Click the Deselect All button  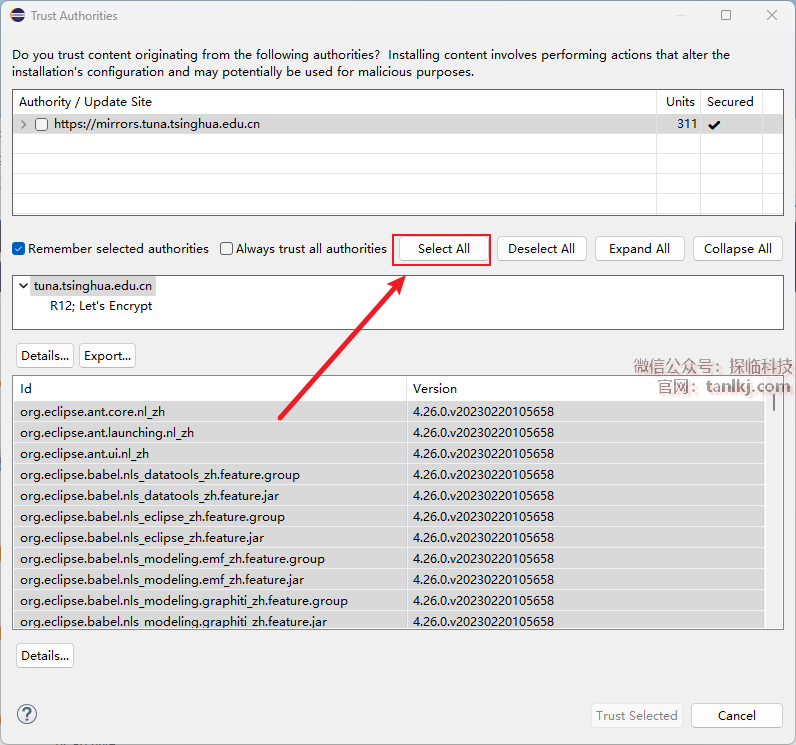(541, 249)
